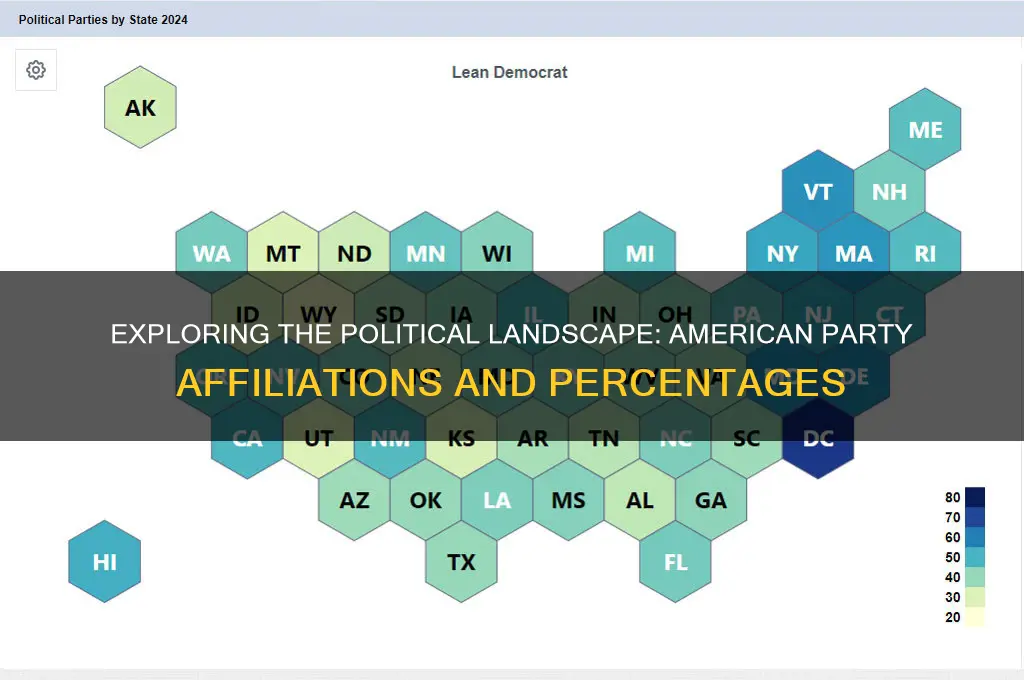
Task: Toggle the MN state selection
Action: 425,253
